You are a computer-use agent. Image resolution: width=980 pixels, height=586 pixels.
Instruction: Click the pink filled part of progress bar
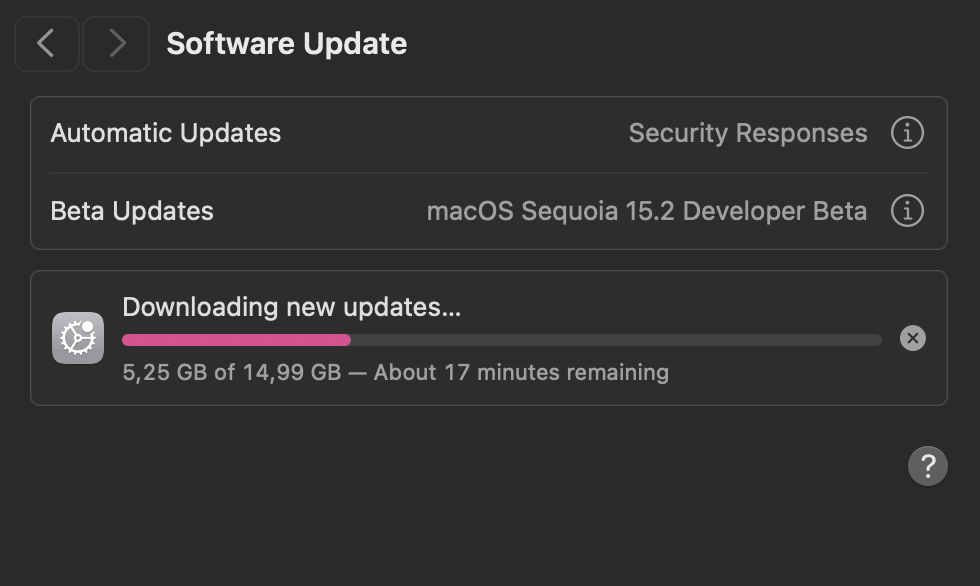pos(236,340)
